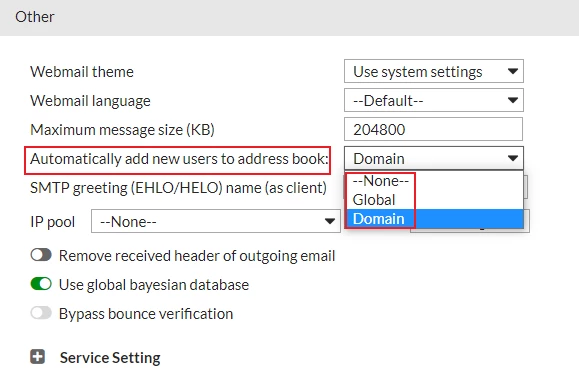Viewport: 579px width, 375px height.
Task: Click the IP pool label
Action: (x=52, y=222)
